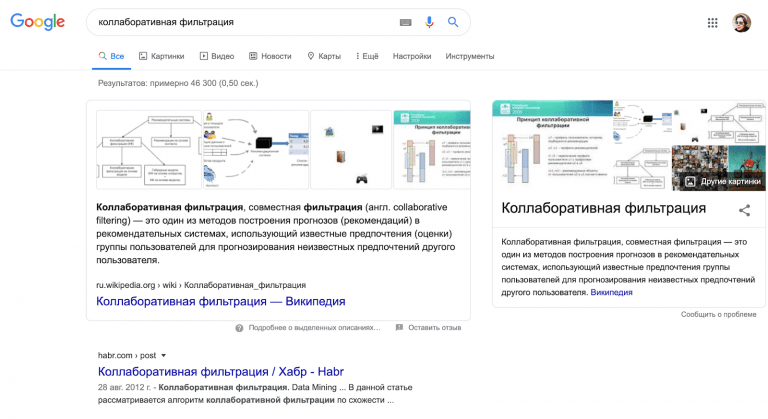Viewport: 768px width, 419px height.
Task: Expand the habr.com result dropdown arrow
Action: (164, 355)
